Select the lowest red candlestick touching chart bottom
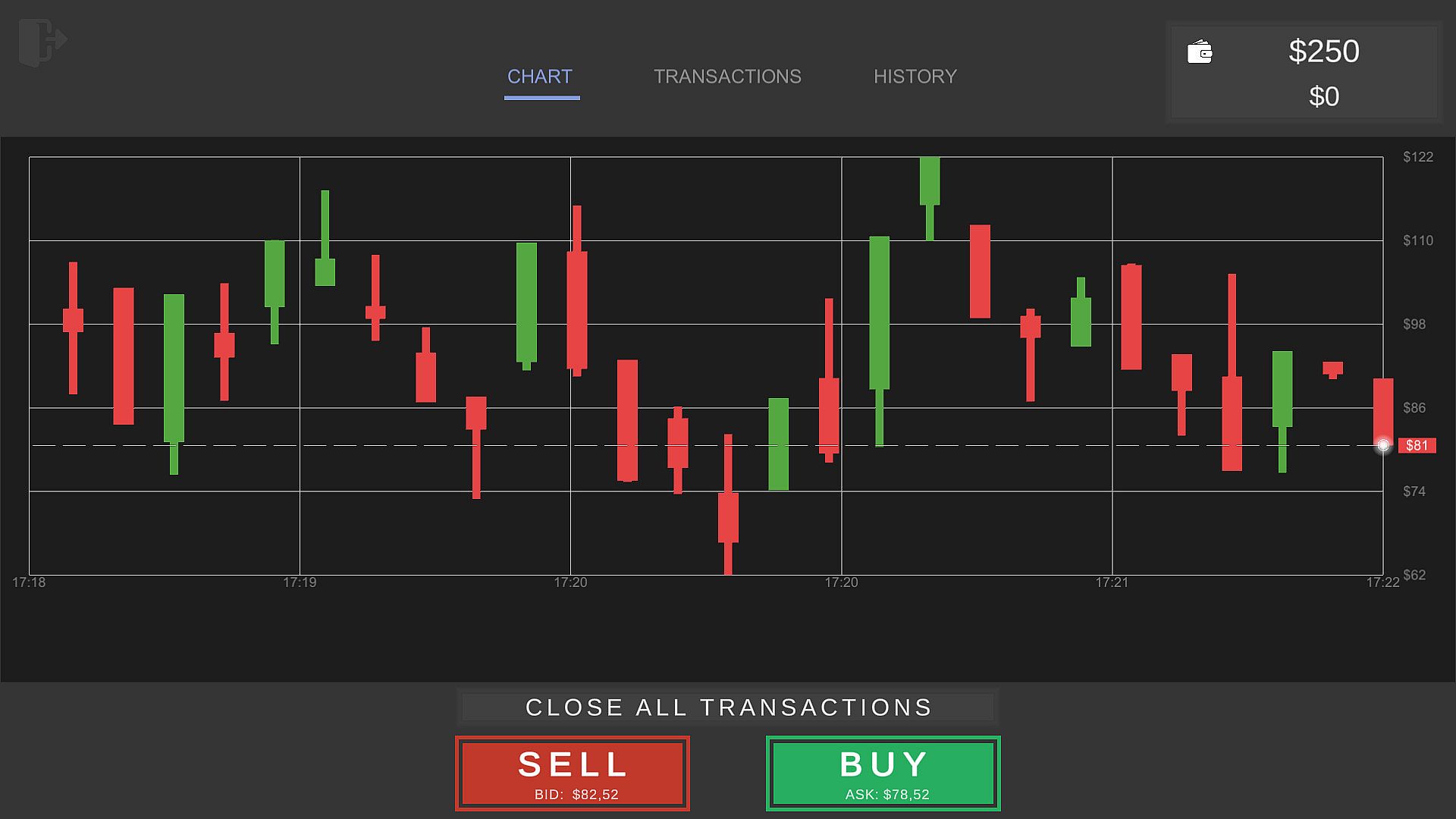This screenshot has width=1456, height=819. pos(728,517)
